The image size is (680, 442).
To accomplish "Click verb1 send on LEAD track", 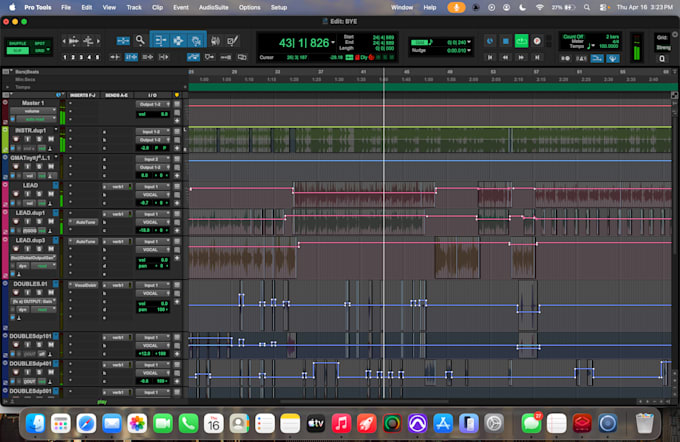I will tap(117, 187).
